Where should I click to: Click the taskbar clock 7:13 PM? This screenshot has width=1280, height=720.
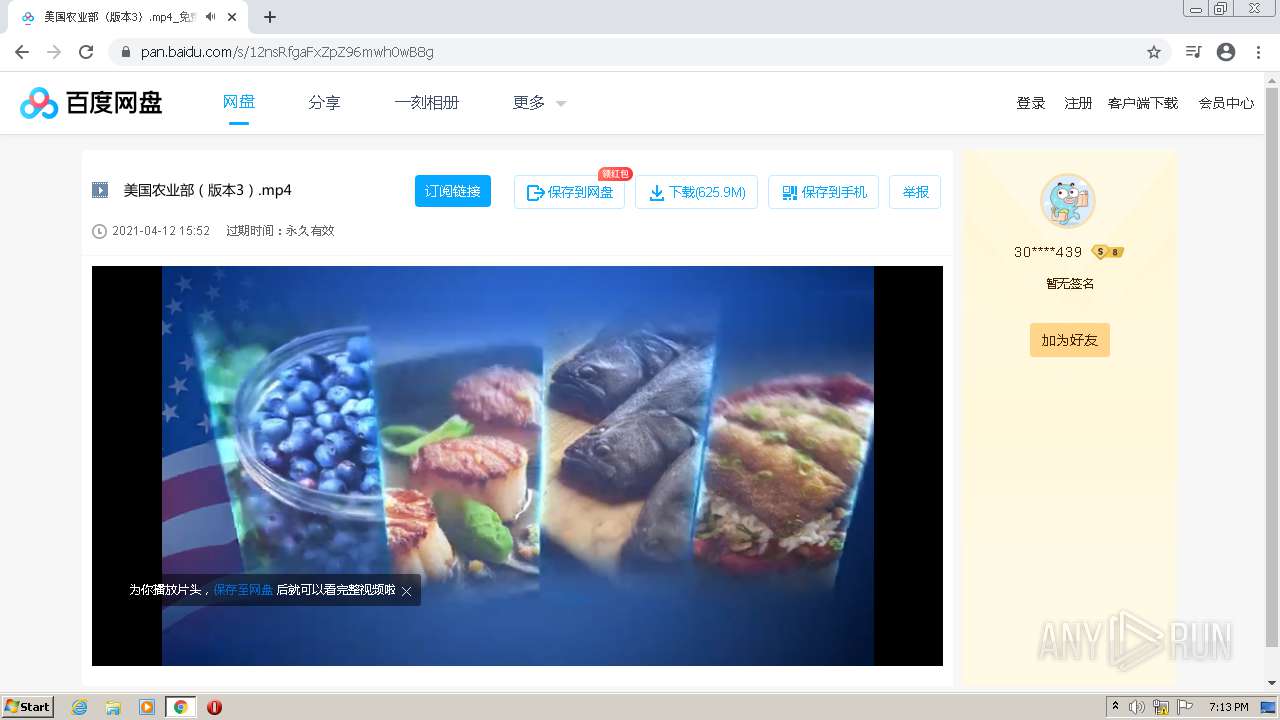click(1229, 707)
